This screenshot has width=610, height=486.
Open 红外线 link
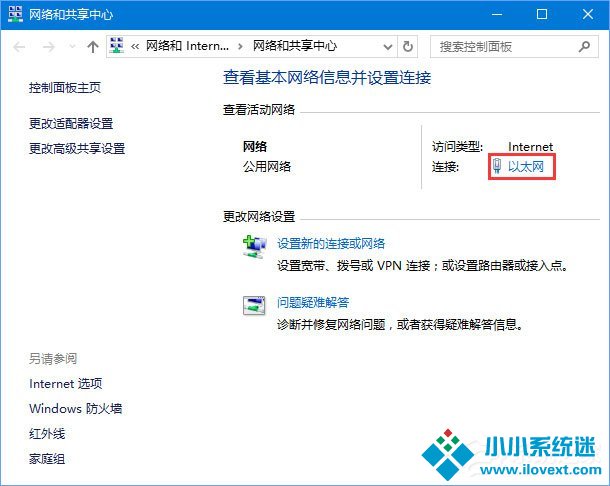pyautogui.click(x=47, y=433)
